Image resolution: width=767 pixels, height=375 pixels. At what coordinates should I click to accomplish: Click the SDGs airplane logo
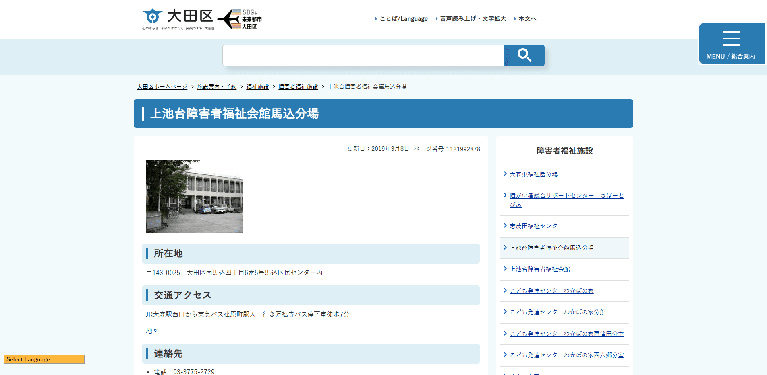(240, 19)
